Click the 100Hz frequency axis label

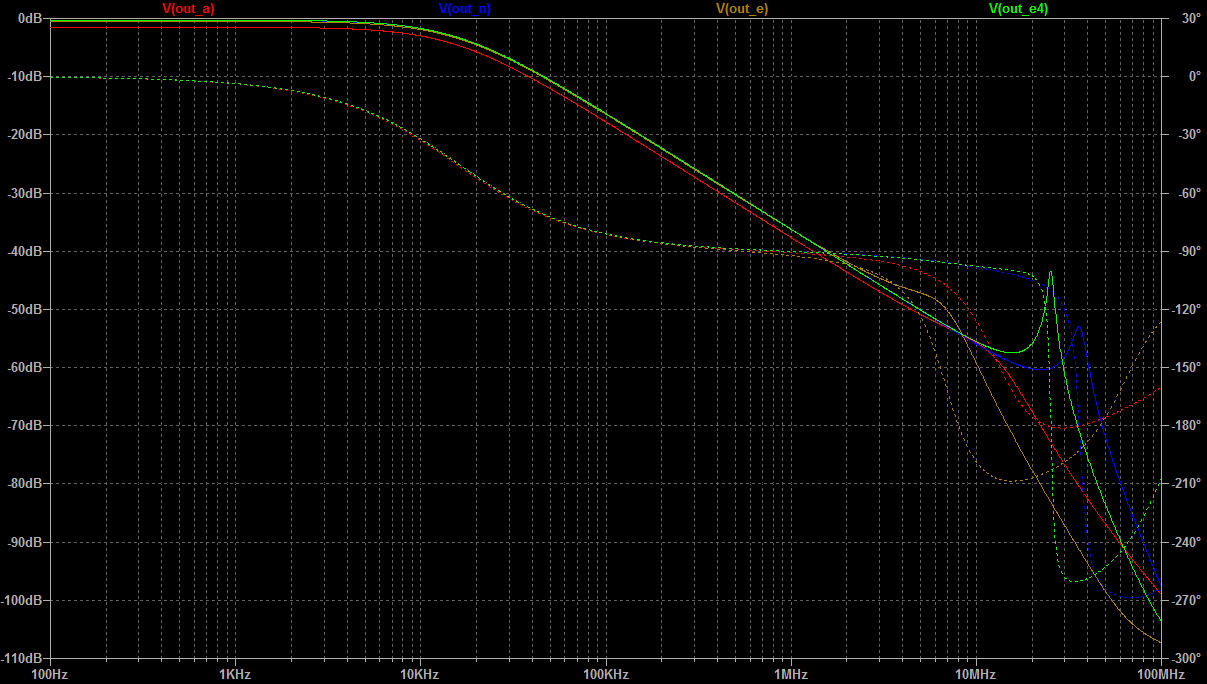point(49,675)
